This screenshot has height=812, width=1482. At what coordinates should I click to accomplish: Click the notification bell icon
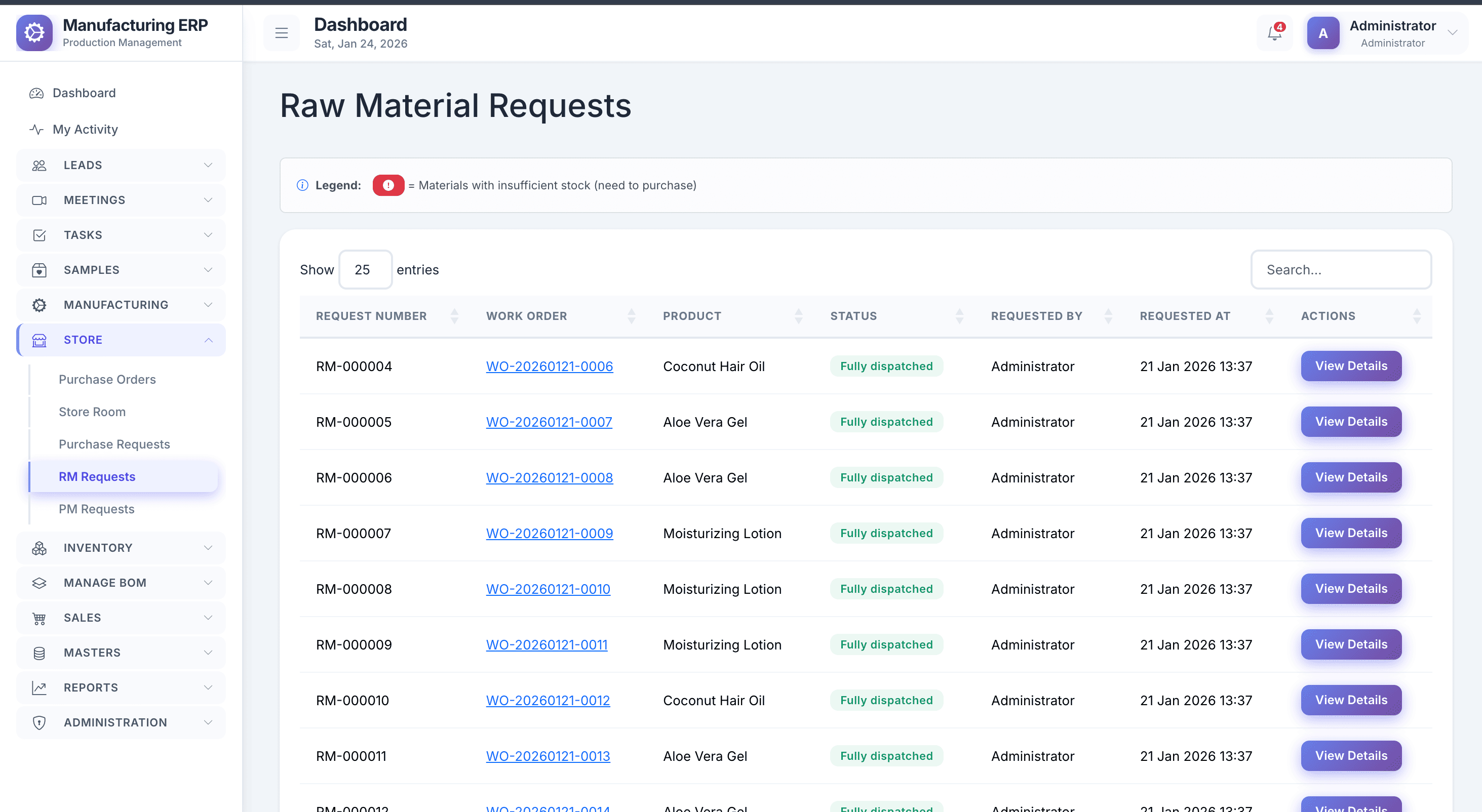(1274, 33)
